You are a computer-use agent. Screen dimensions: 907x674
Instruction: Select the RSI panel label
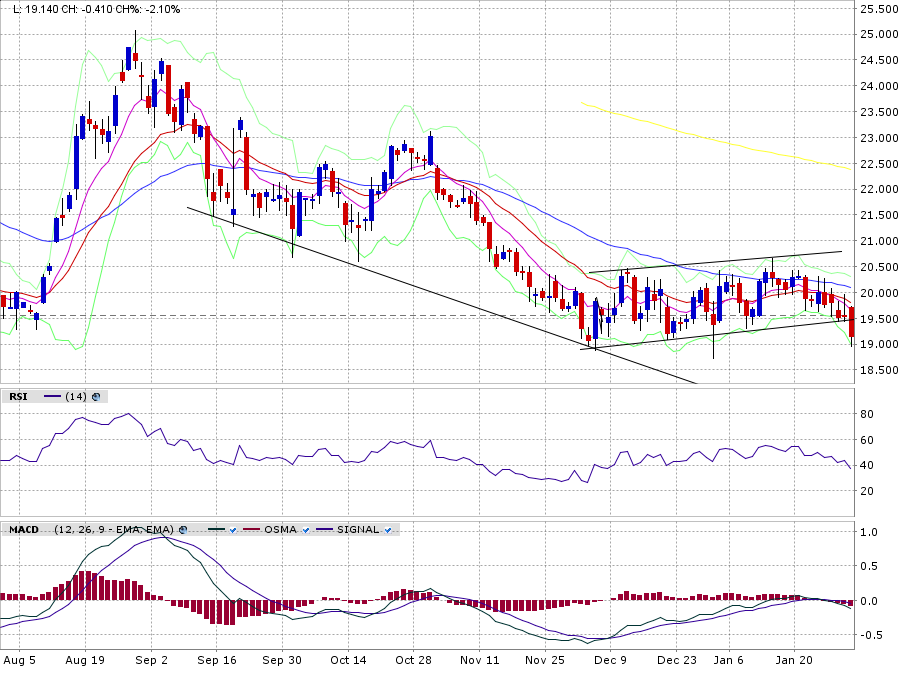[x=18, y=397]
